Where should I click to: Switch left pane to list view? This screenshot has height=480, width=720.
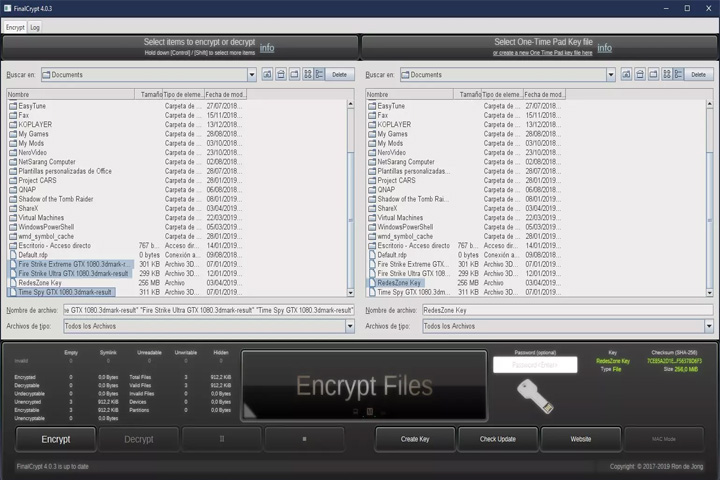[308, 74]
